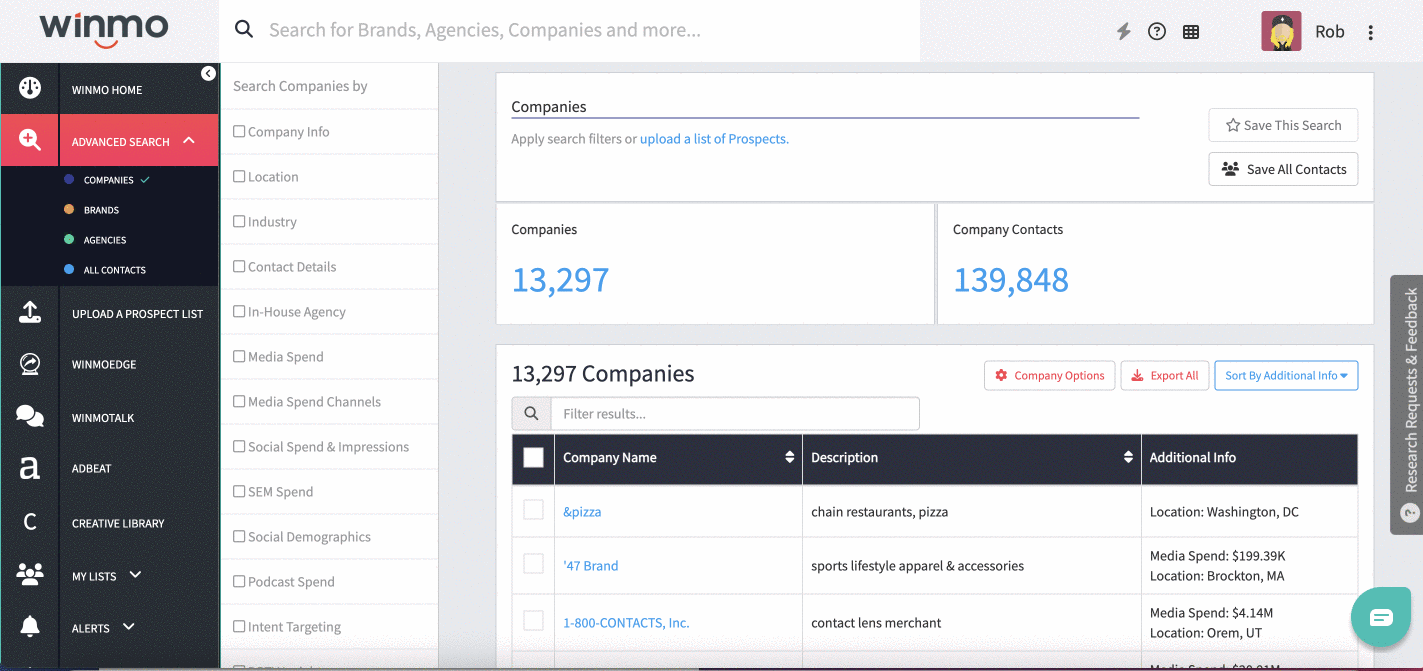
Task: Select Brands under Advanced Search
Action: tap(101, 210)
